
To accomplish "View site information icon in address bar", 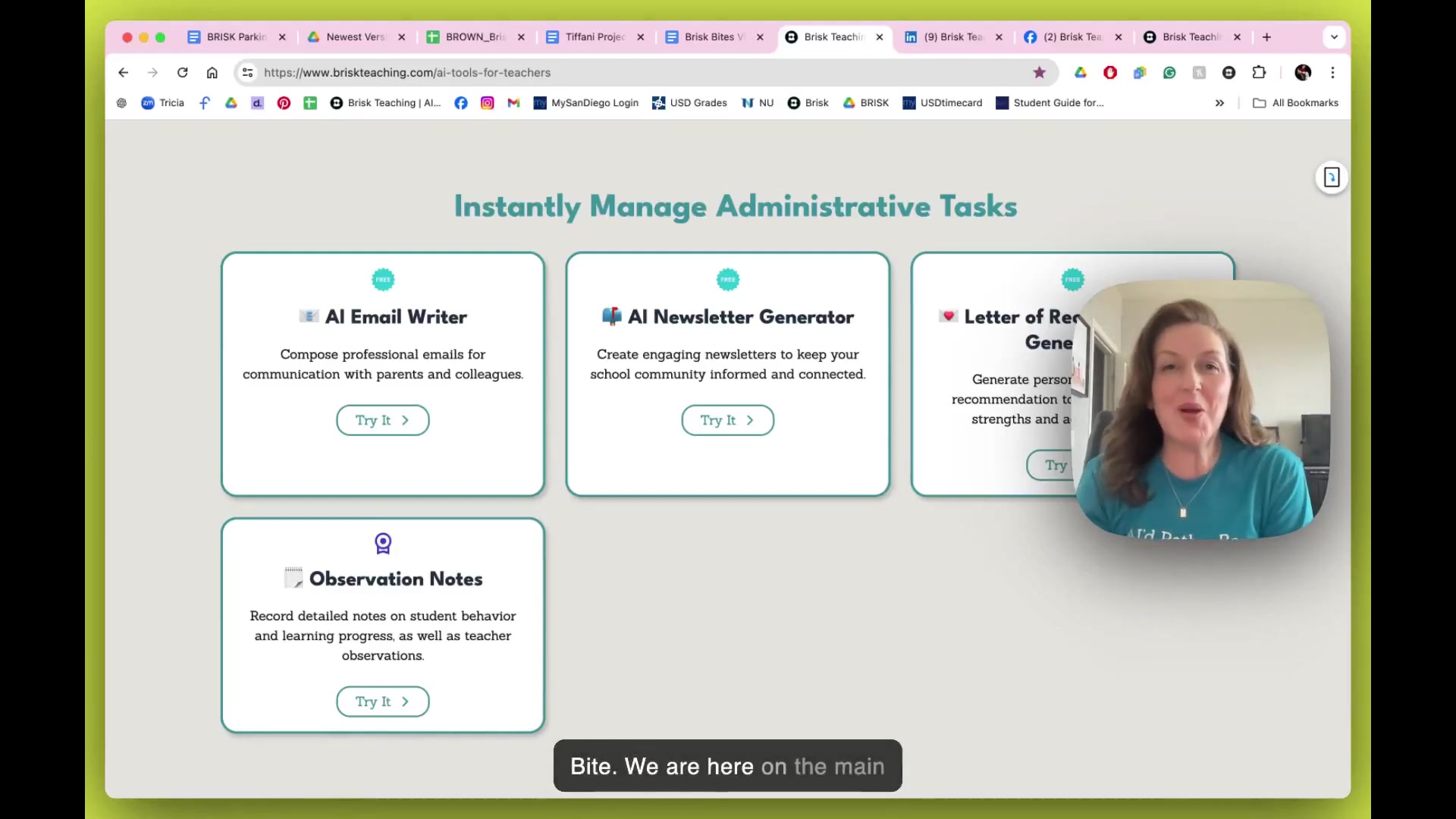I will click(x=247, y=72).
